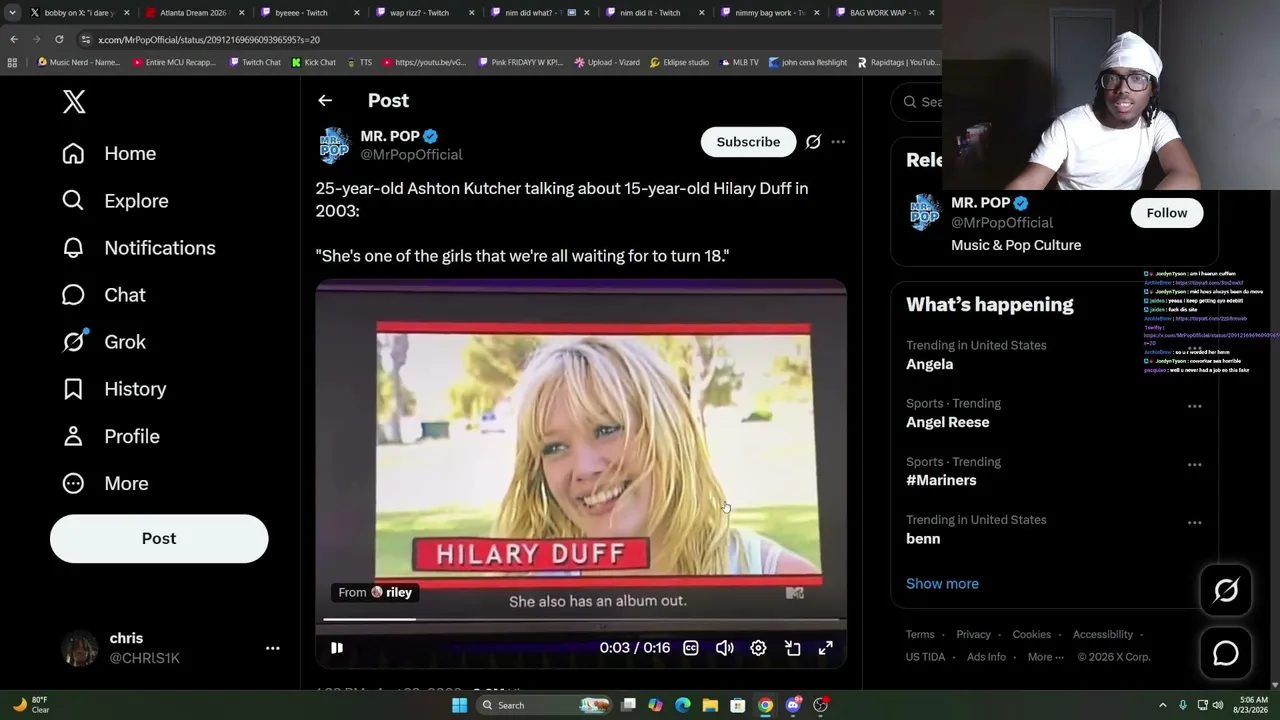
Task: Open the MLB TV bookmark
Action: pos(738,62)
